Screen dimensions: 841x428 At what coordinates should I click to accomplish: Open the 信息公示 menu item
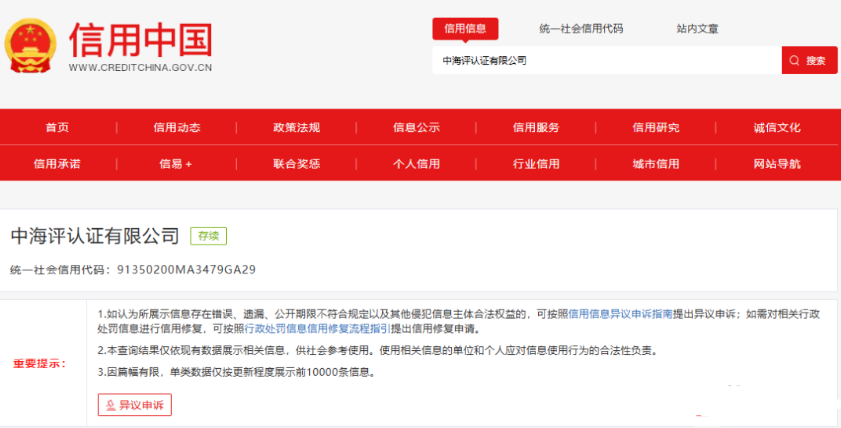[416, 127]
